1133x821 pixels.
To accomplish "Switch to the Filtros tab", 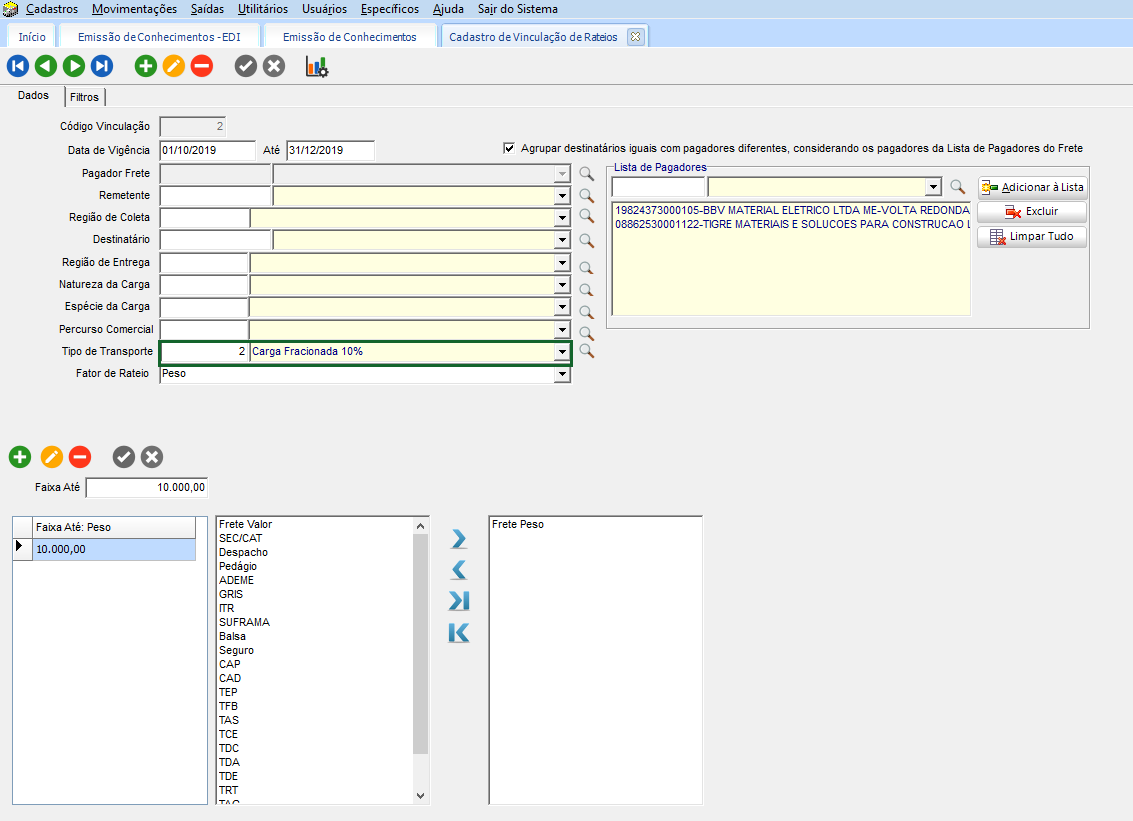I will pos(84,97).
